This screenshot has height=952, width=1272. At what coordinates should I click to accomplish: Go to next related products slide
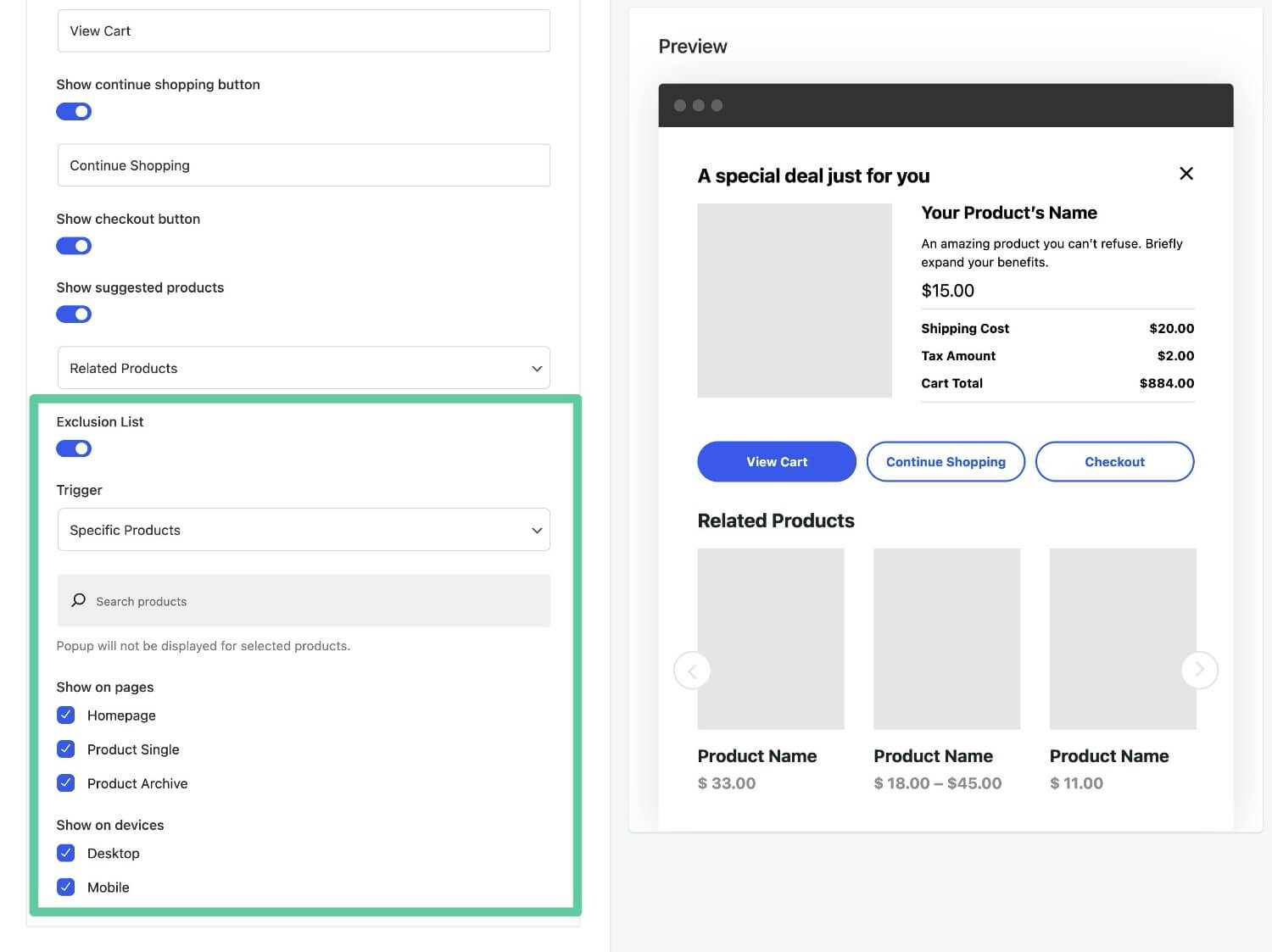pyautogui.click(x=1199, y=670)
